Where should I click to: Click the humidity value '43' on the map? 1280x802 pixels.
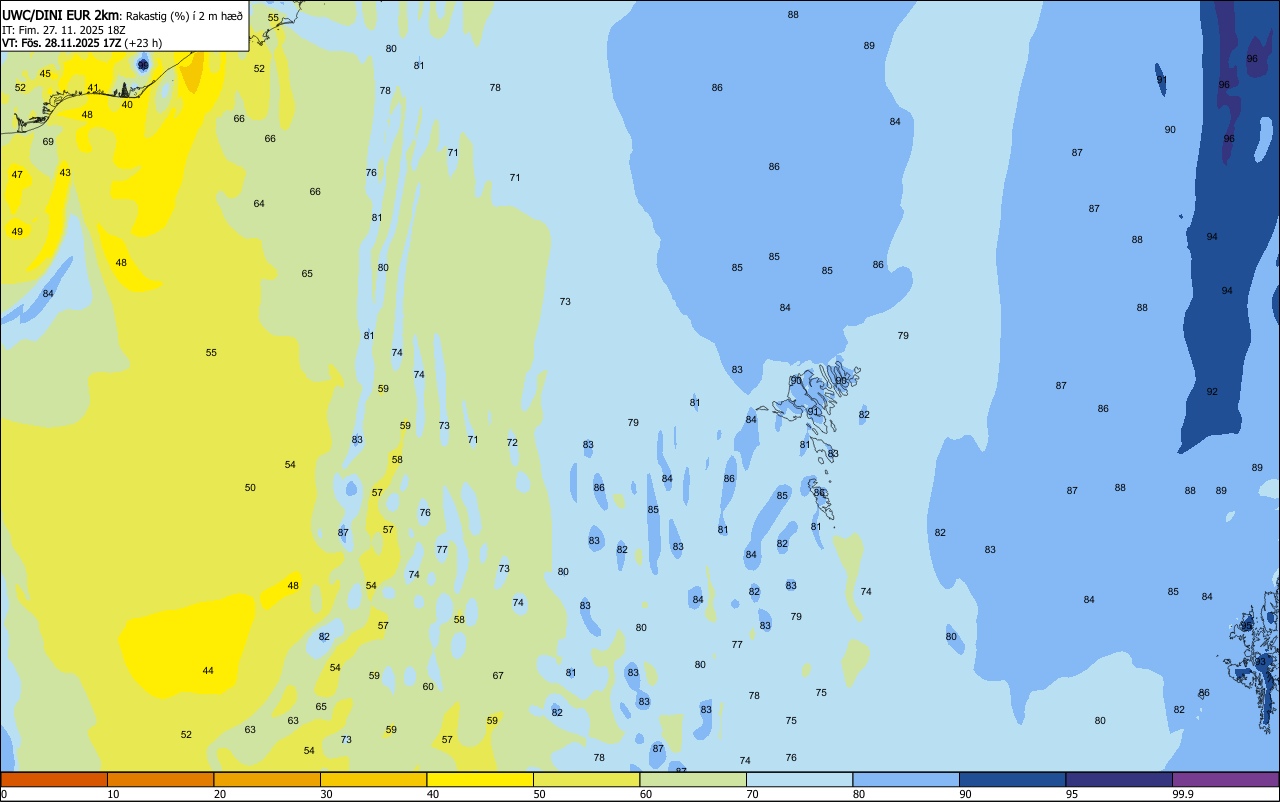point(65,173)
